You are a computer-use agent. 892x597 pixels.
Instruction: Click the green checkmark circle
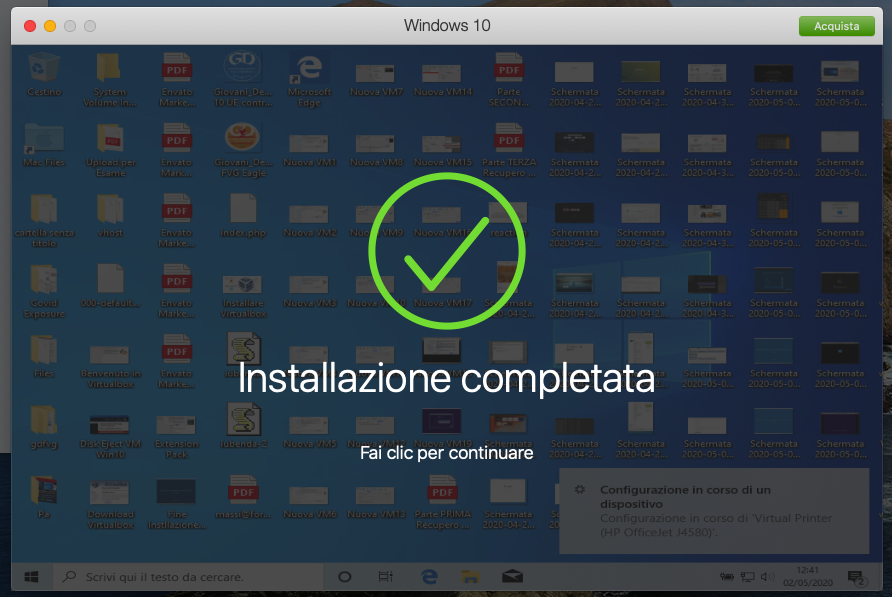[447, 251]
